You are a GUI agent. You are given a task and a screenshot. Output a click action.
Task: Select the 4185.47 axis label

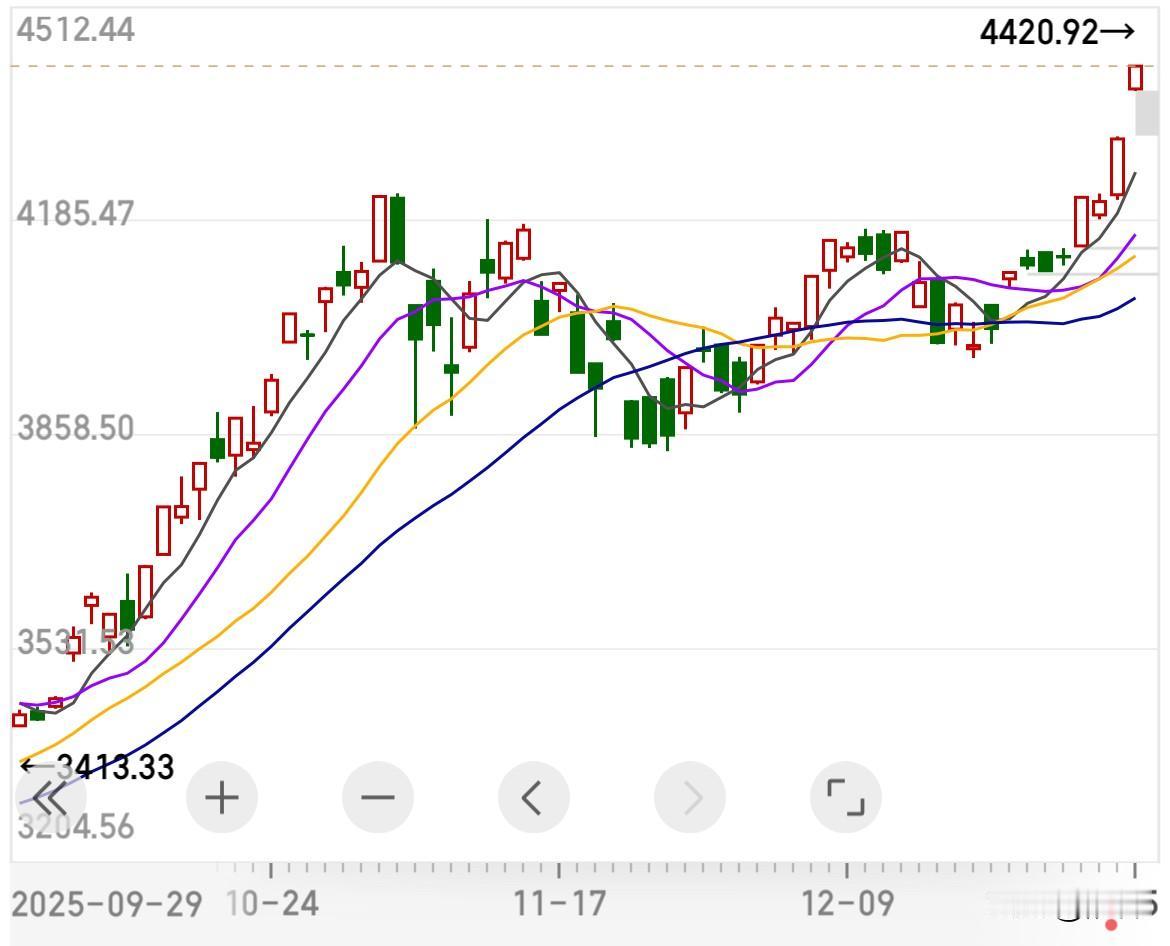tap(75, 214)
